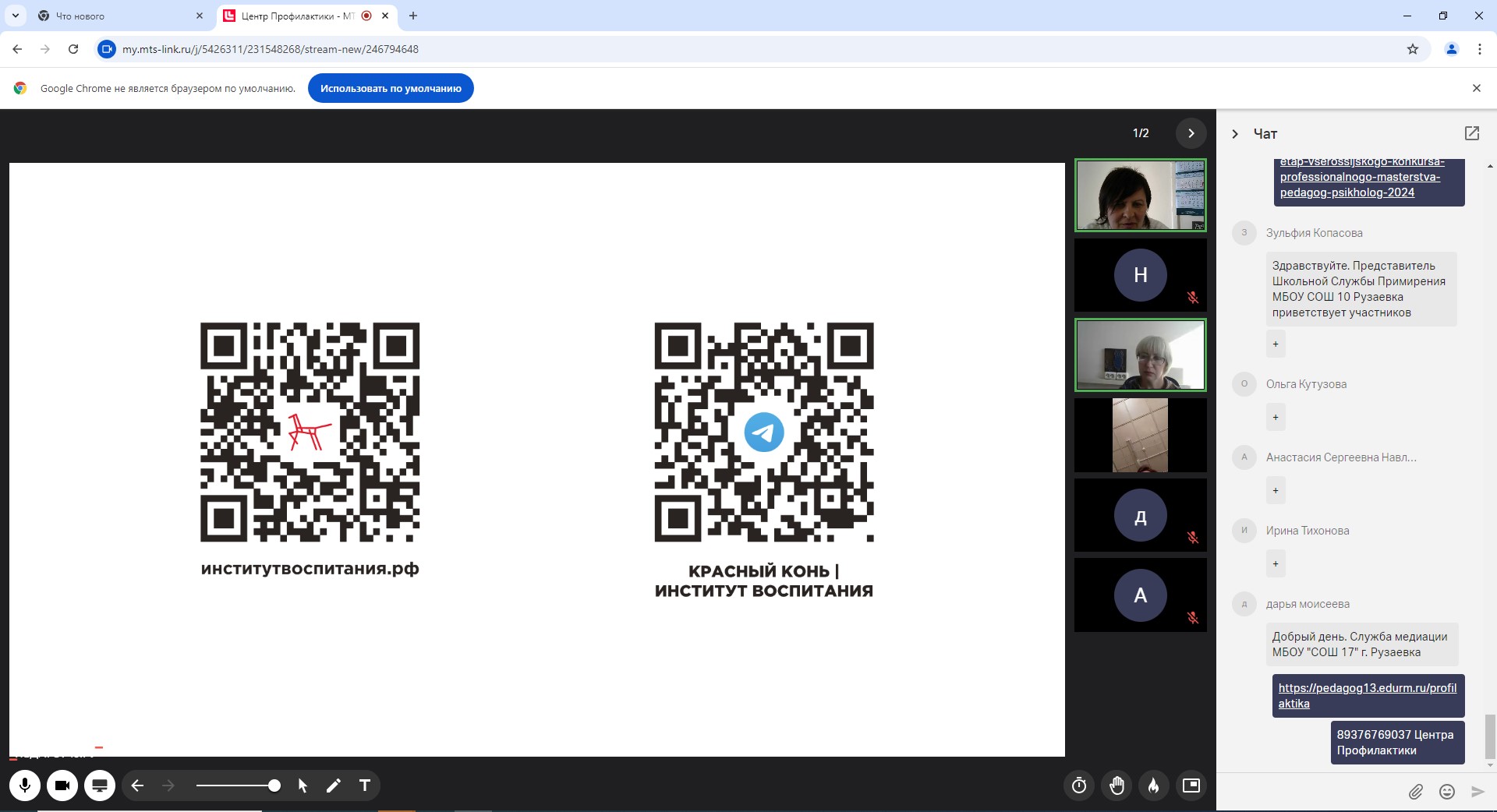Open the Chrome profile icon
Viewport: 1497px width, 812px height.
1452,49
